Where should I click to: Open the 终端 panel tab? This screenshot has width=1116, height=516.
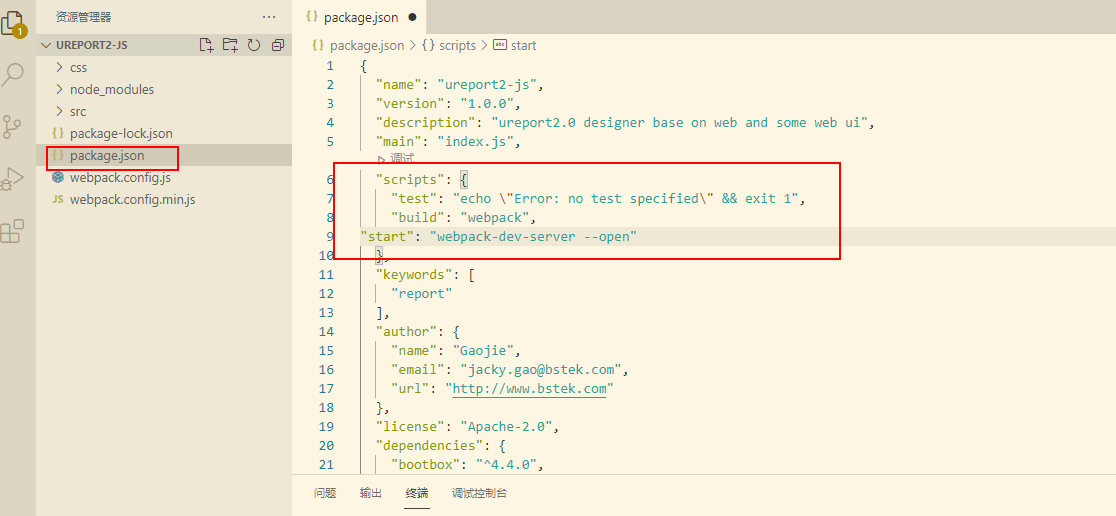click(x=417, y=493)
